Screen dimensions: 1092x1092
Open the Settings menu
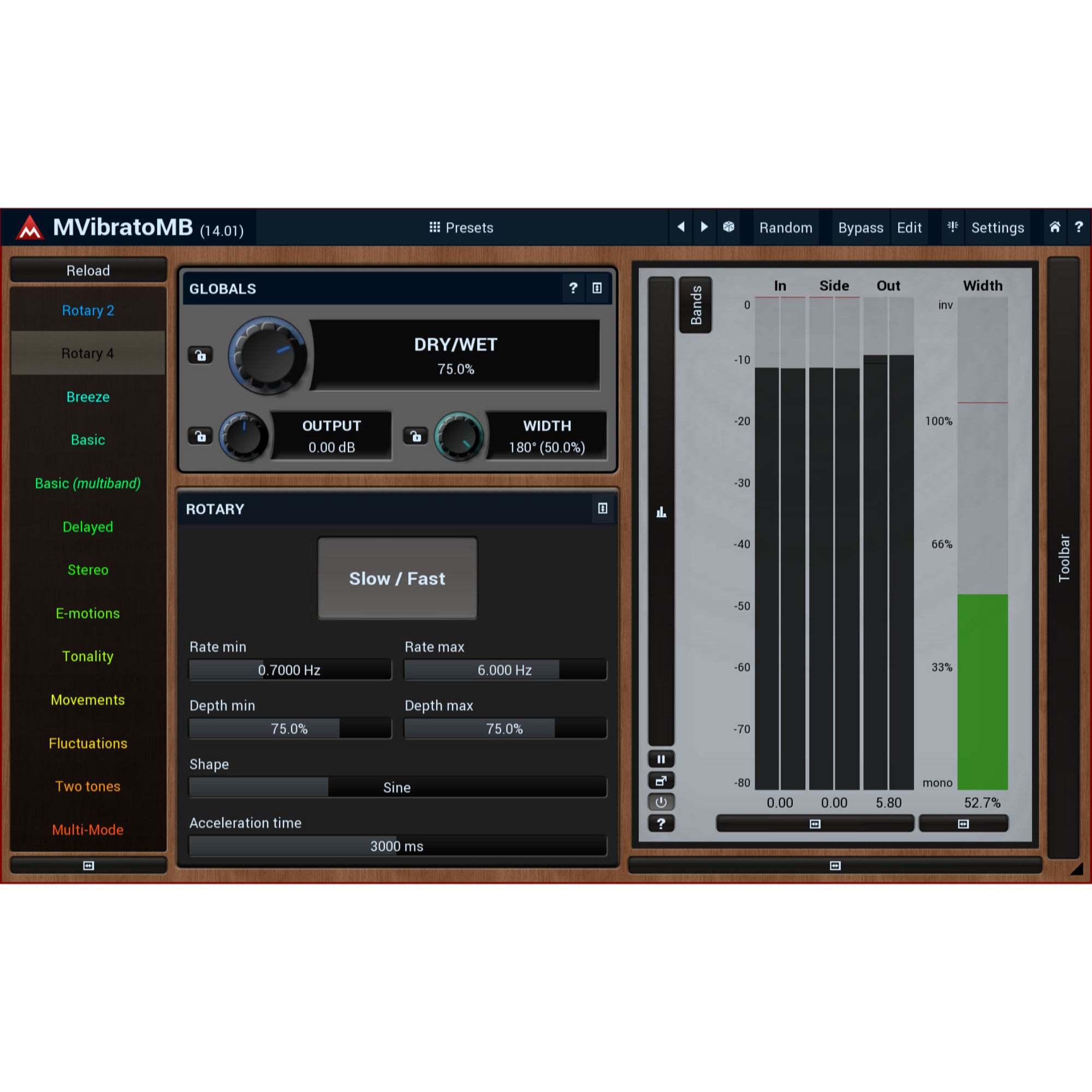click(x=998, y=227)
